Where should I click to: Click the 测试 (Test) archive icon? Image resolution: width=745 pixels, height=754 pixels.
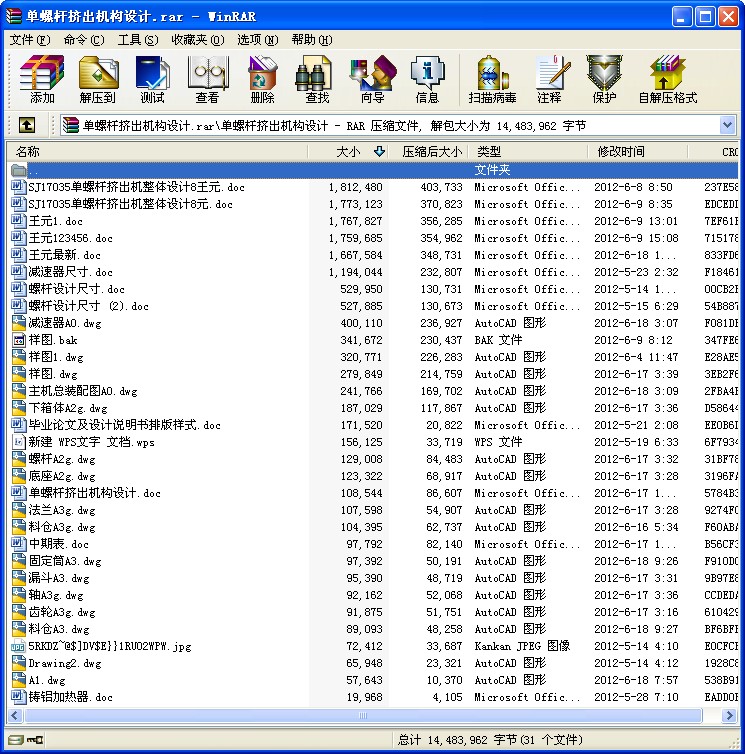(x=152, y=79)
